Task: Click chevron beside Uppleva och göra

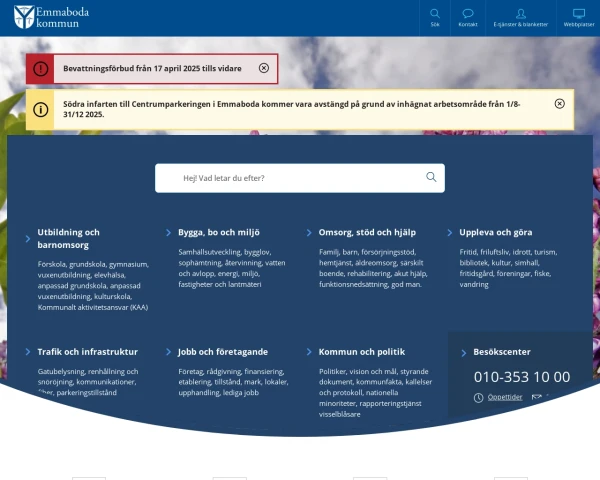Action: click(x=450, y=233)
